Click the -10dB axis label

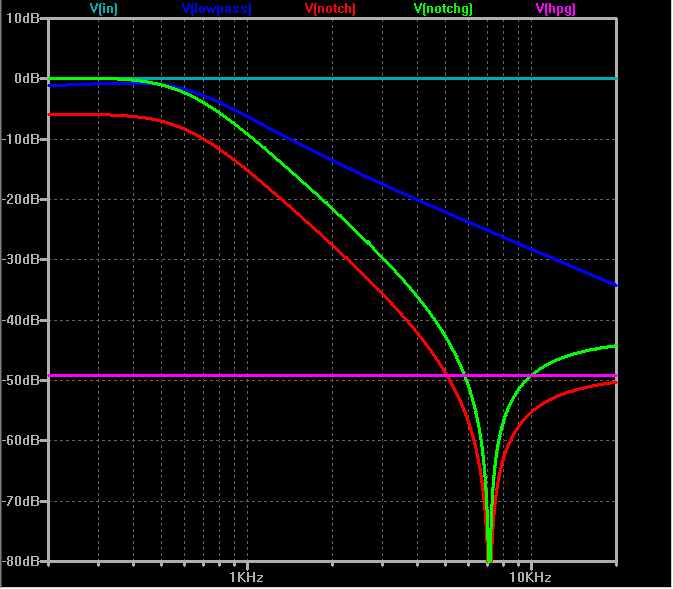[21, 139]
